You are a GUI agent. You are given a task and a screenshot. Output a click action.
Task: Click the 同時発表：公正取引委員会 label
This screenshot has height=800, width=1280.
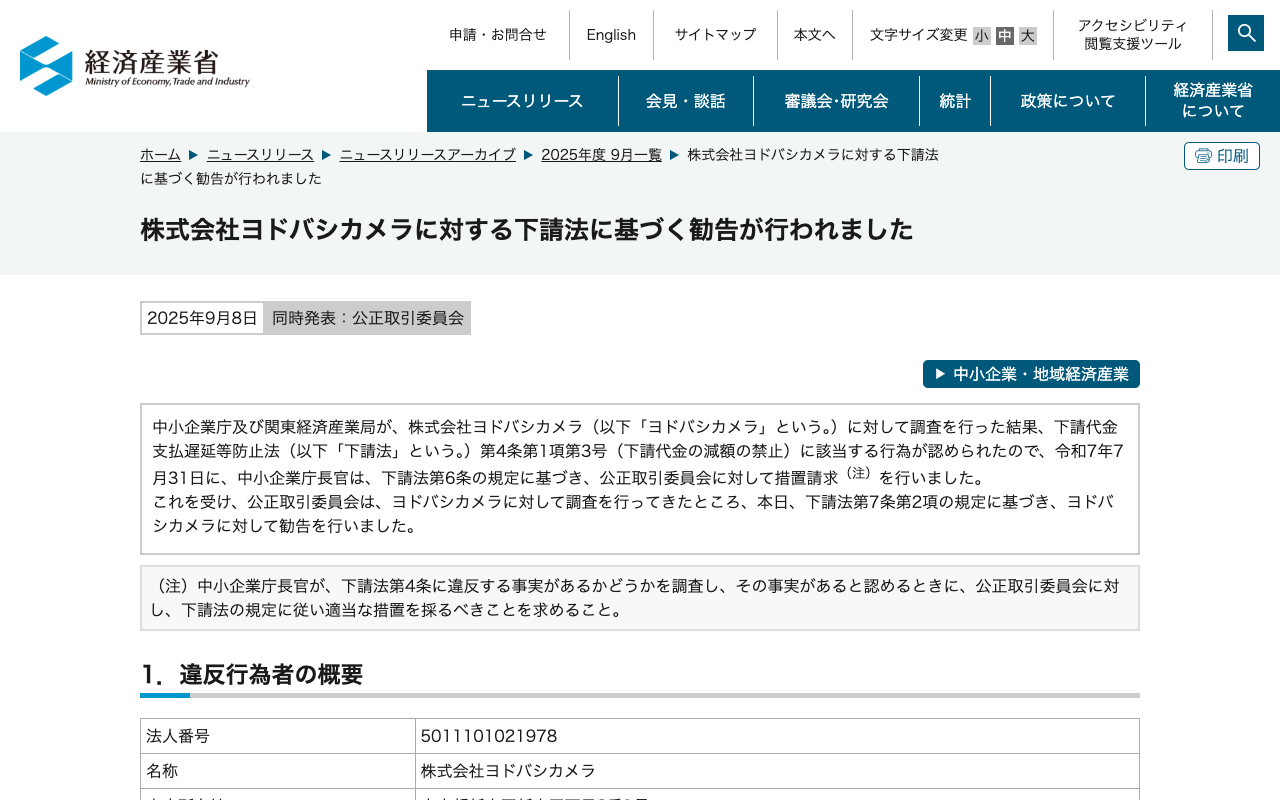(x=368, y=318)
